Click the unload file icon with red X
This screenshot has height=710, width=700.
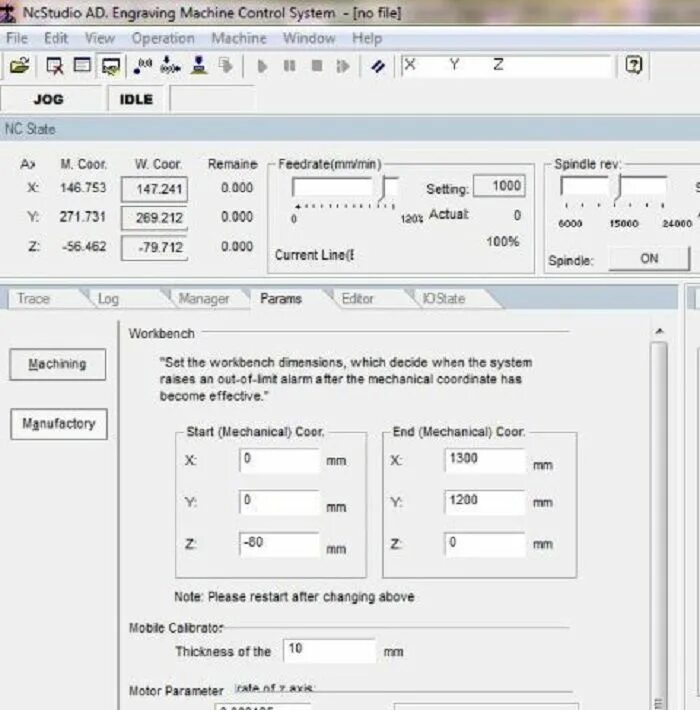click(x=55, y=66)
